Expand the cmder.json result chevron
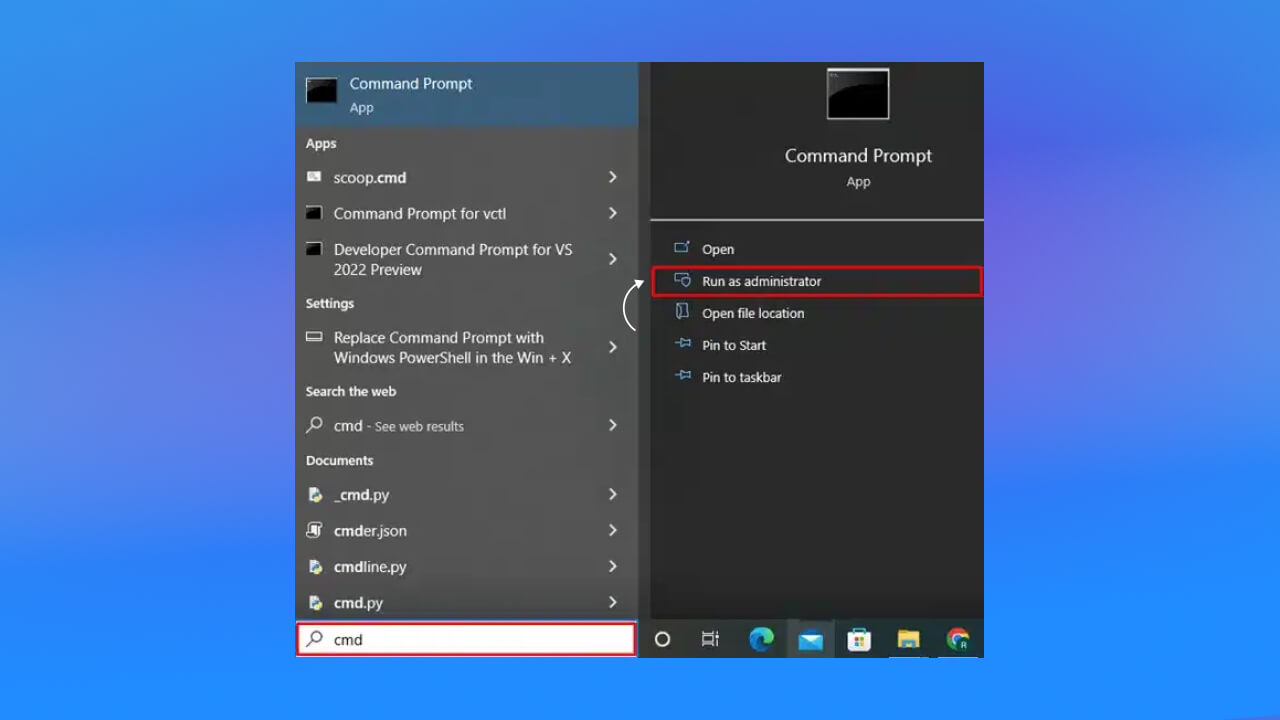The height and width of the screenshot is (720, 1280). click(613, 530)
